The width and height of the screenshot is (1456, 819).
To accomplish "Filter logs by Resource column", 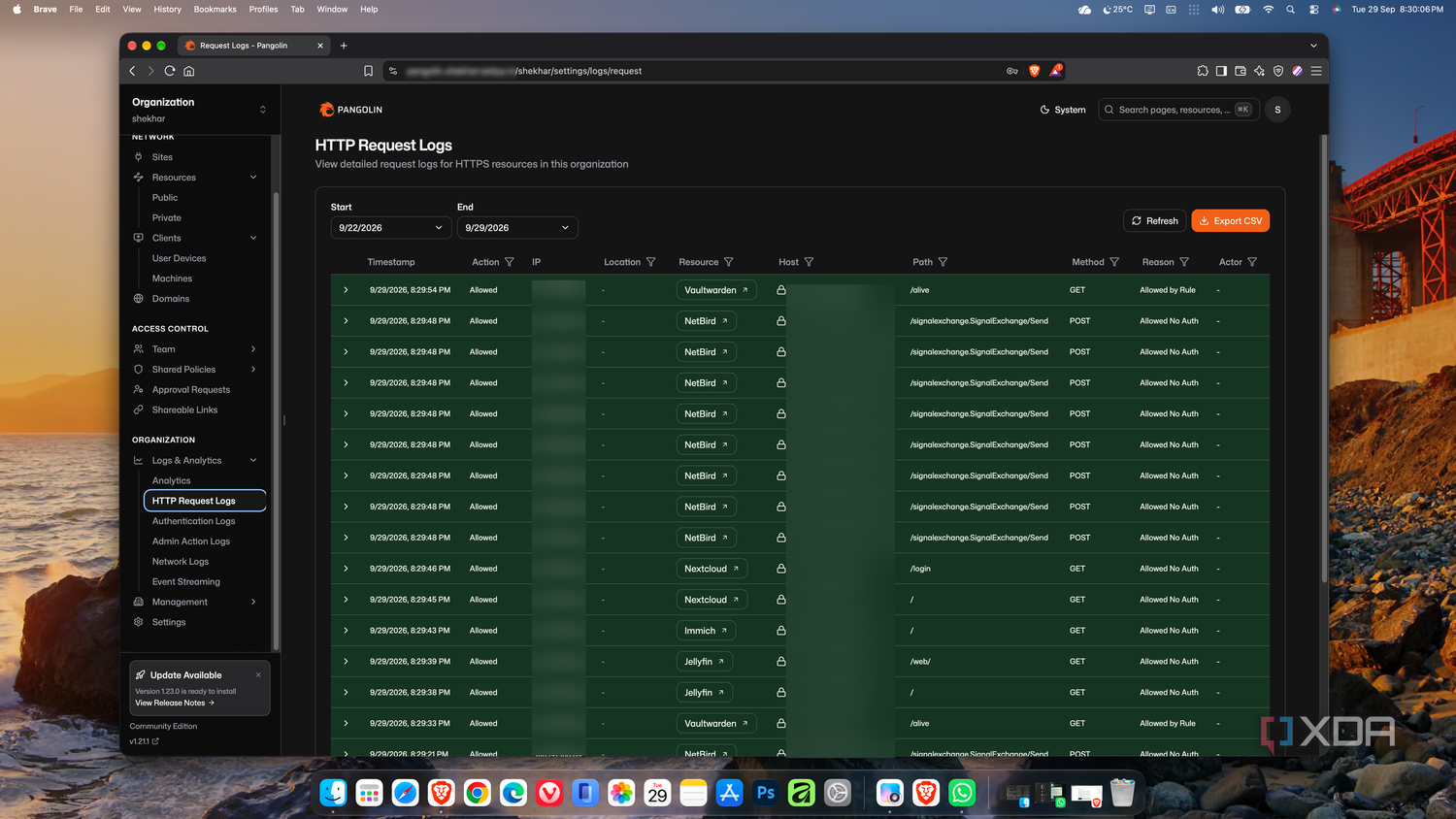I will point(729,262).
